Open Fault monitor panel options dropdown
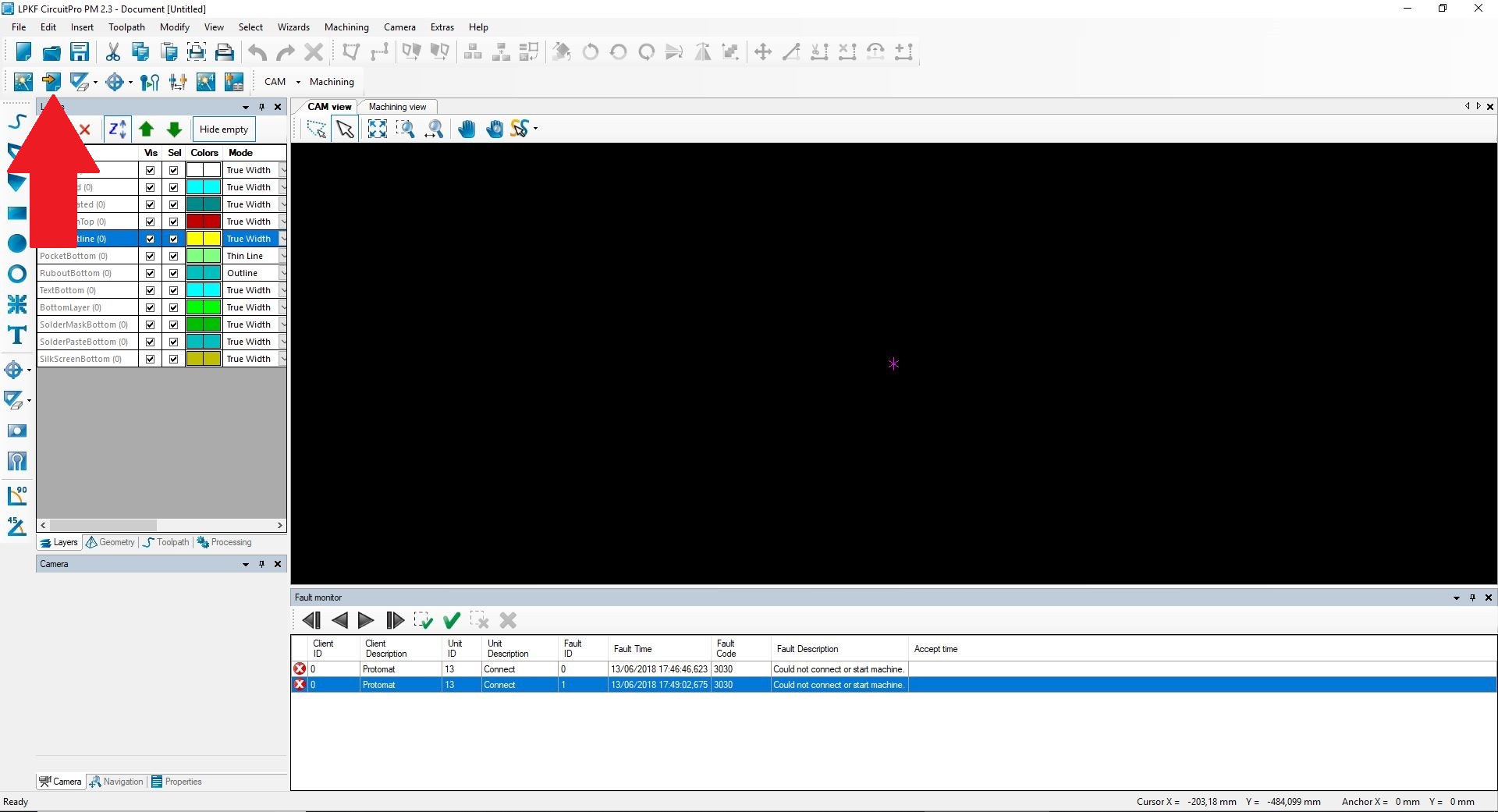1498x812 pixels. tap(1456, 597)
